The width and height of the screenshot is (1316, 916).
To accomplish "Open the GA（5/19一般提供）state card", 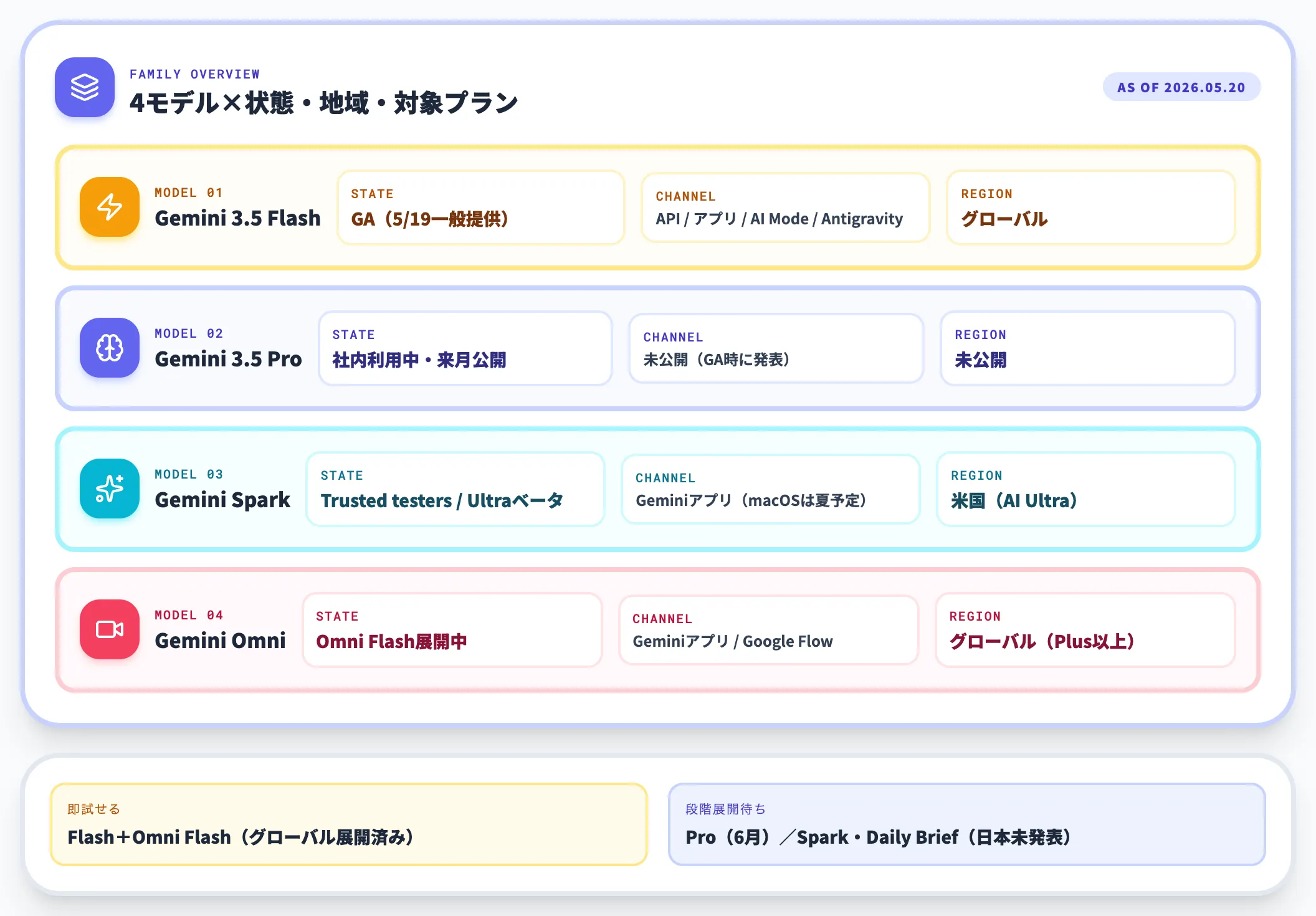I will 480,207.
